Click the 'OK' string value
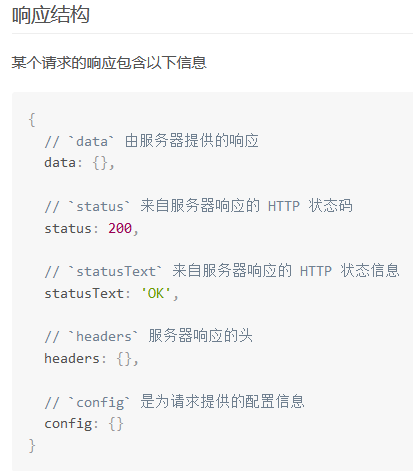 tap(156, 293)
